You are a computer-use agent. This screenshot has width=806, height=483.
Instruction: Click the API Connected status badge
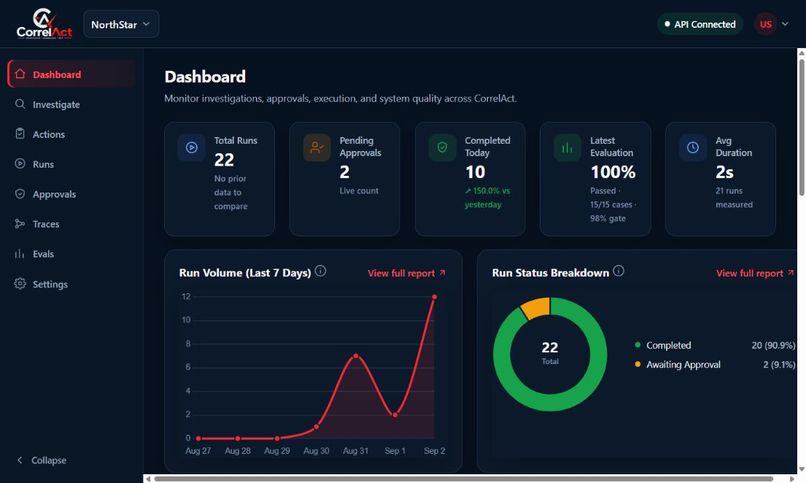pos(700,24)
